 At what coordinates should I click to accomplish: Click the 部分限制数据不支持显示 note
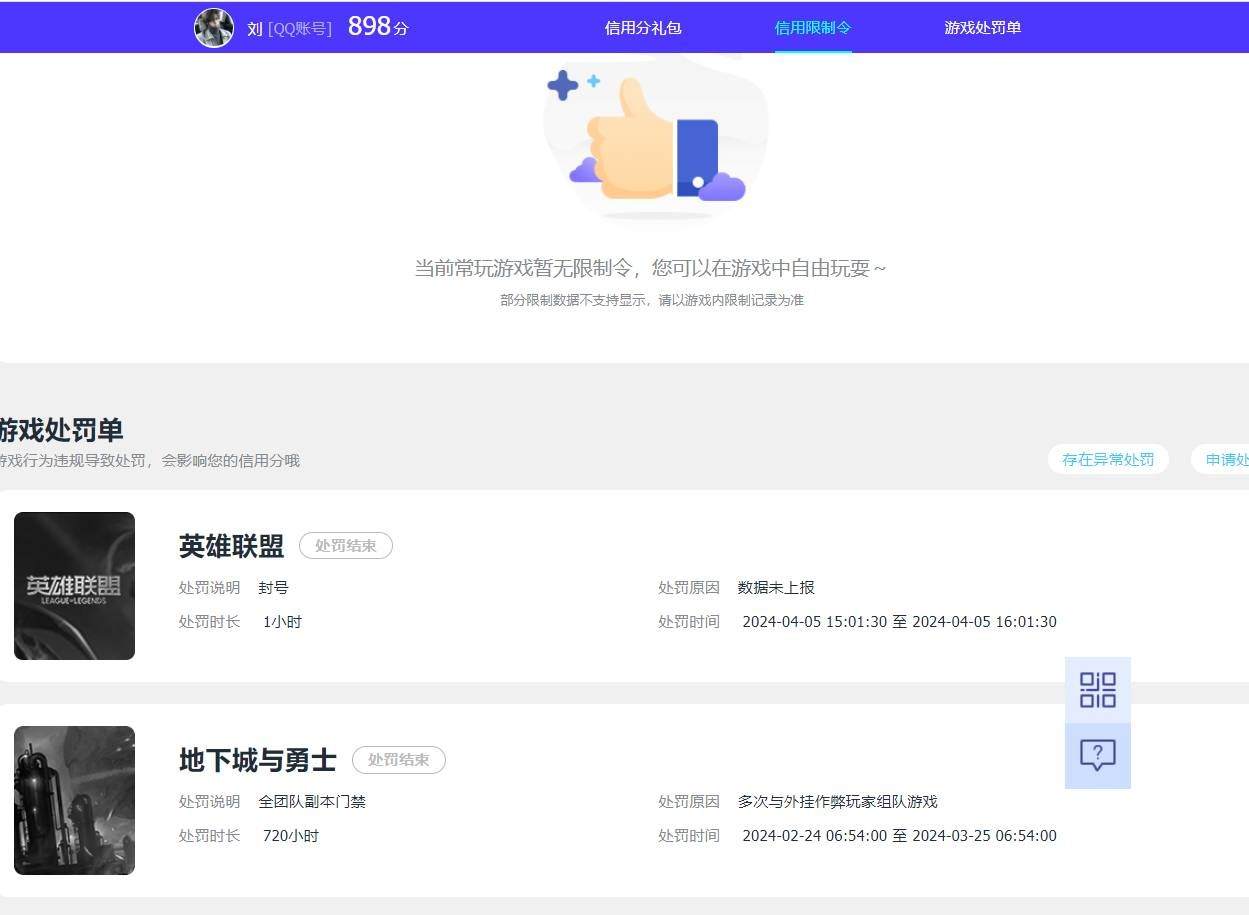click(652, 300)
